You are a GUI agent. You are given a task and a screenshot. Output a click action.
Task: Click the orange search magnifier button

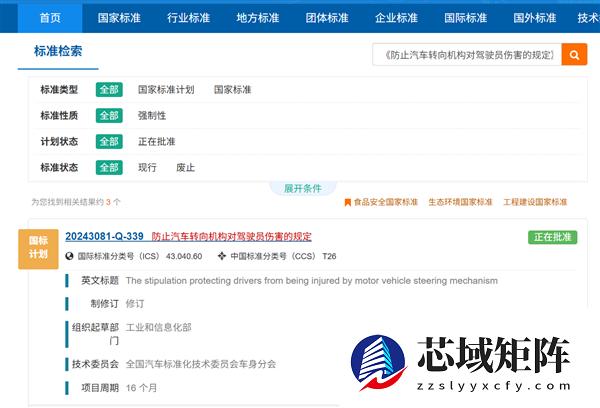[574, 55]
